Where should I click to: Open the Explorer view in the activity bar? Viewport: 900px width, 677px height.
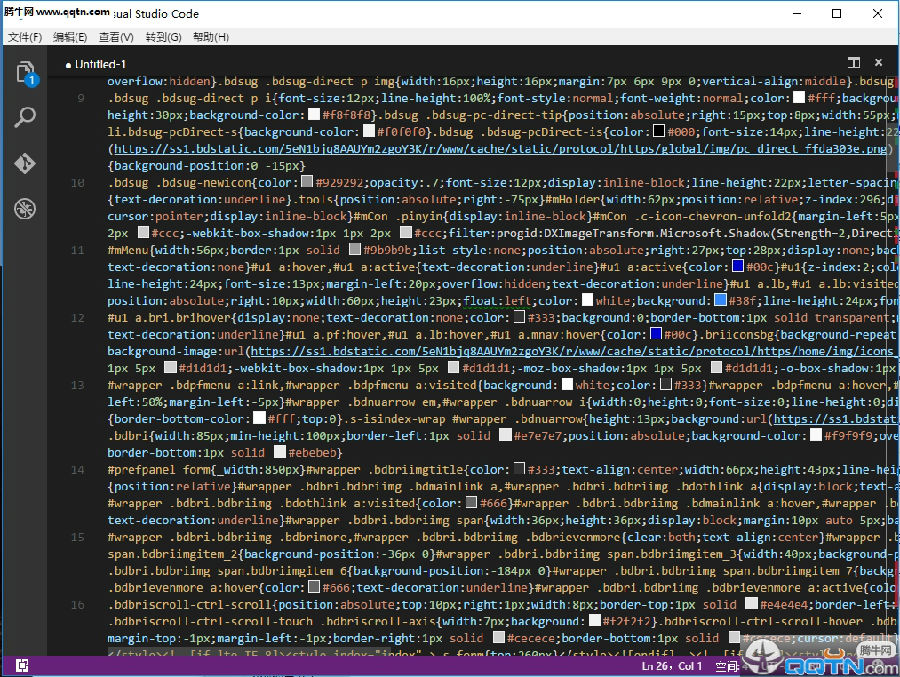click(x=24, y=72)
